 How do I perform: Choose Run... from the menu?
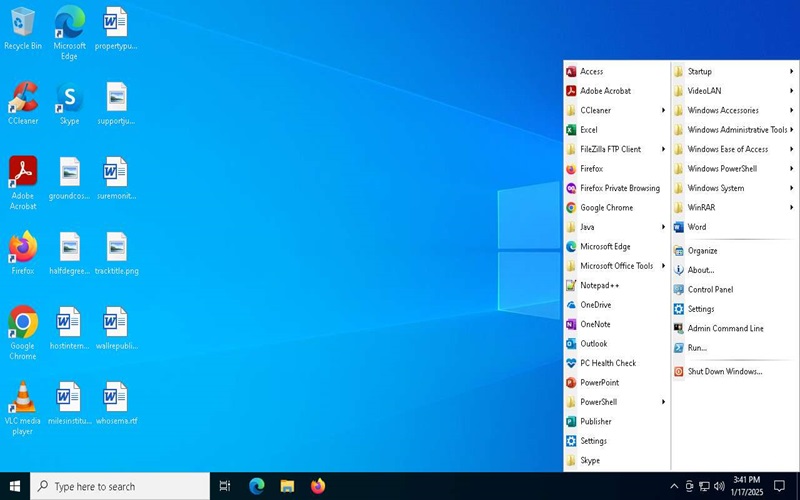pyautogui.click(x=734, y=347)
